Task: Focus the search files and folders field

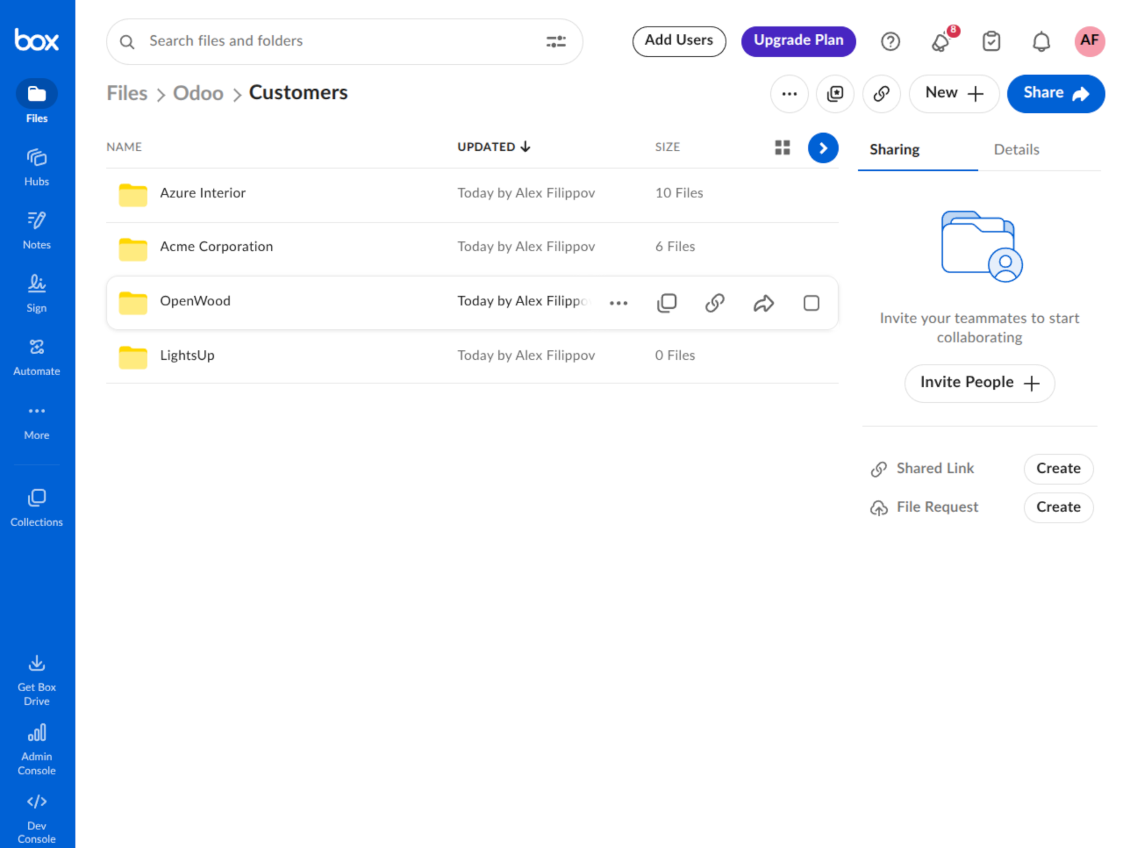Action: pos(344,42)
